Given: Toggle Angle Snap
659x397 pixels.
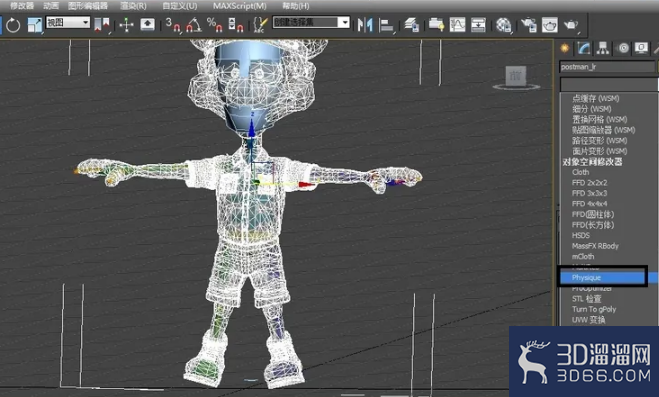Looking at the screenshot, I should pyautogui.click(x=194, y=25).
